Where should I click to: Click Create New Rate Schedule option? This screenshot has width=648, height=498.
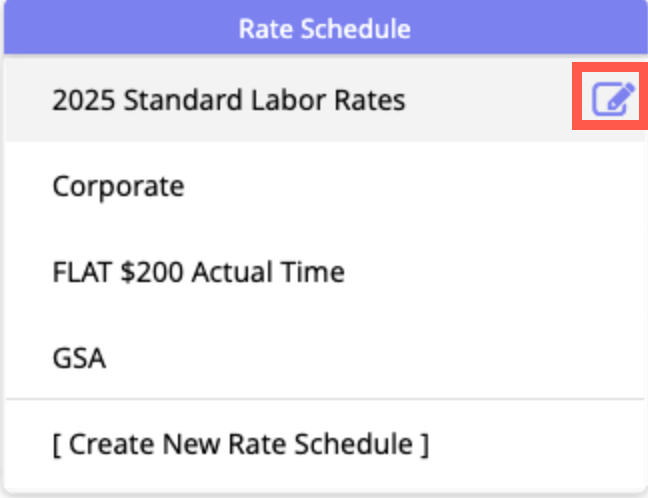(240, 443)
